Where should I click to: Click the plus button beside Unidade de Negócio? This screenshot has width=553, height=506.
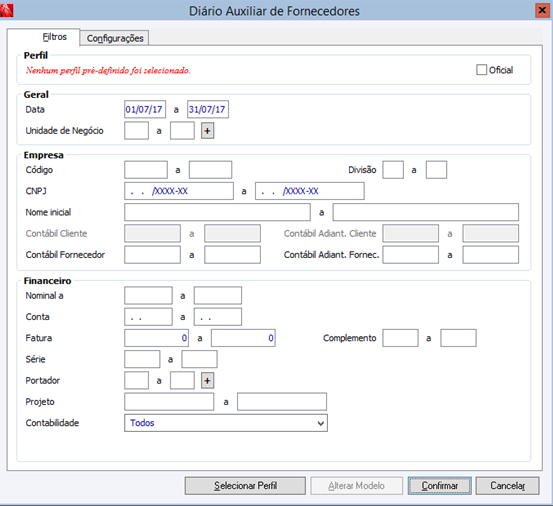tap(207, 131)
